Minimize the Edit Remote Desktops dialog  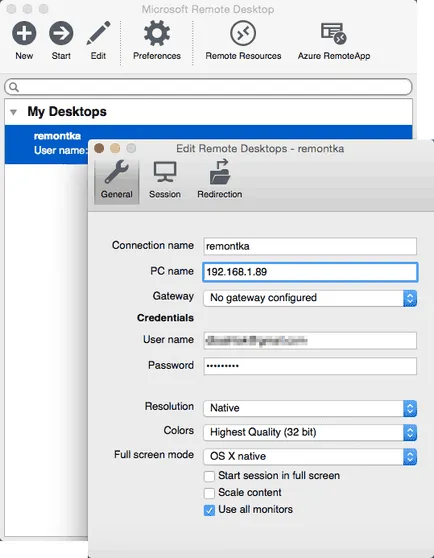(115, 148)
